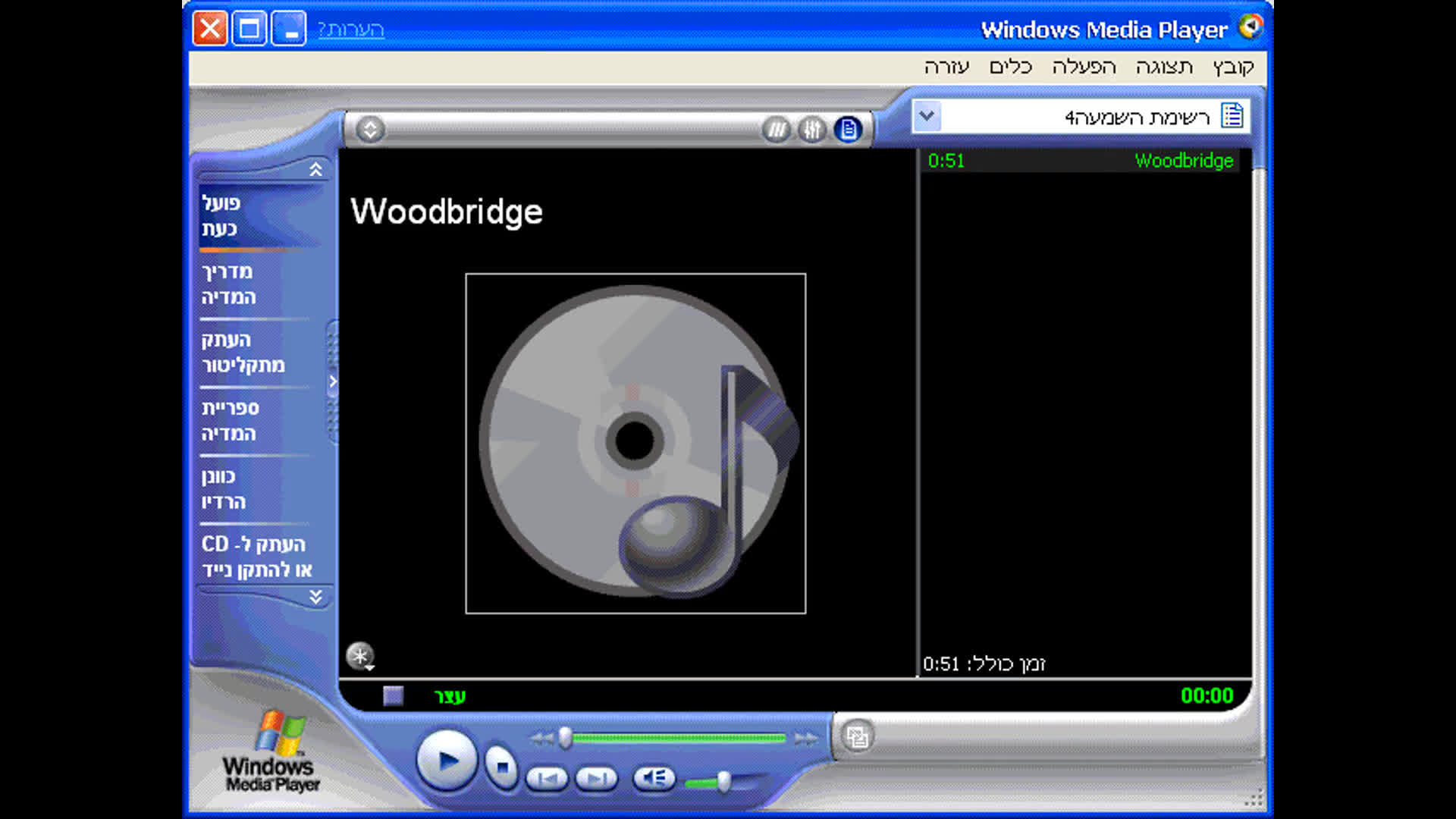Open the playlist selection dropdown arrow

tap(927, 117)
